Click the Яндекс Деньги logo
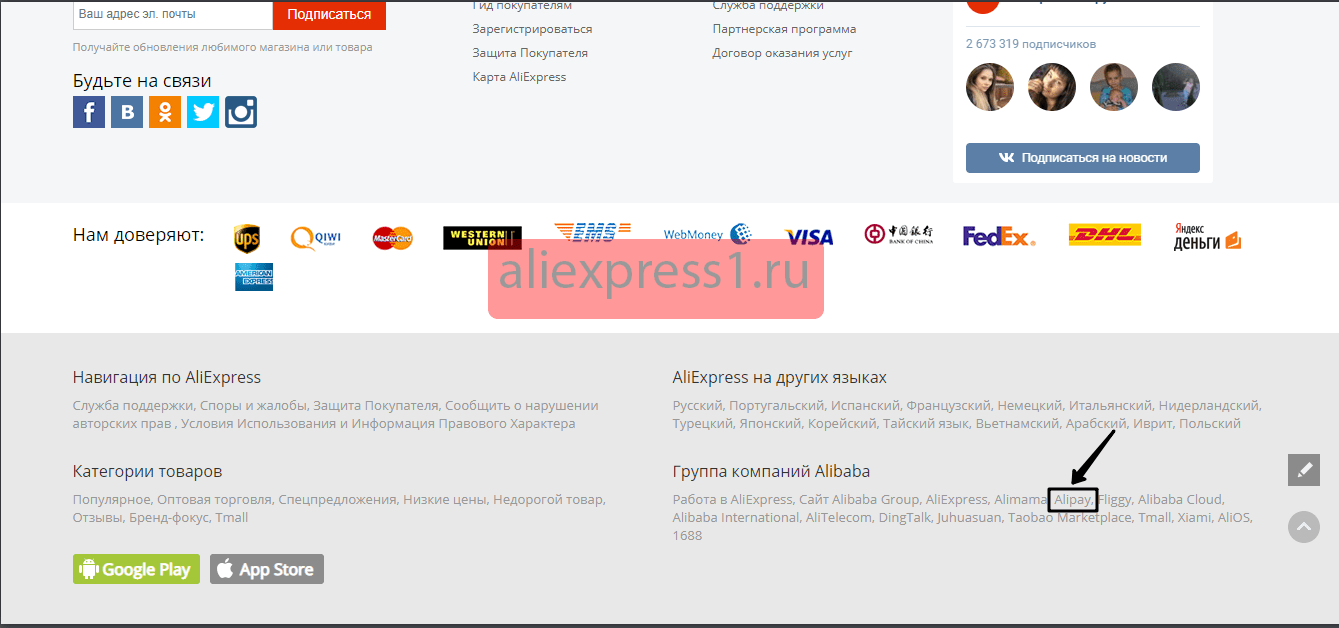 point(1207,237)
